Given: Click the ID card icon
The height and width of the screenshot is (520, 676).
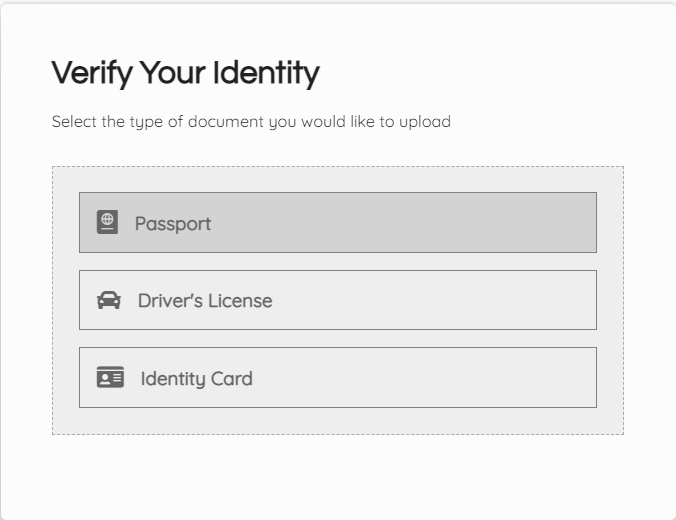Looking at the screenshot, I should tap(110, 377).
